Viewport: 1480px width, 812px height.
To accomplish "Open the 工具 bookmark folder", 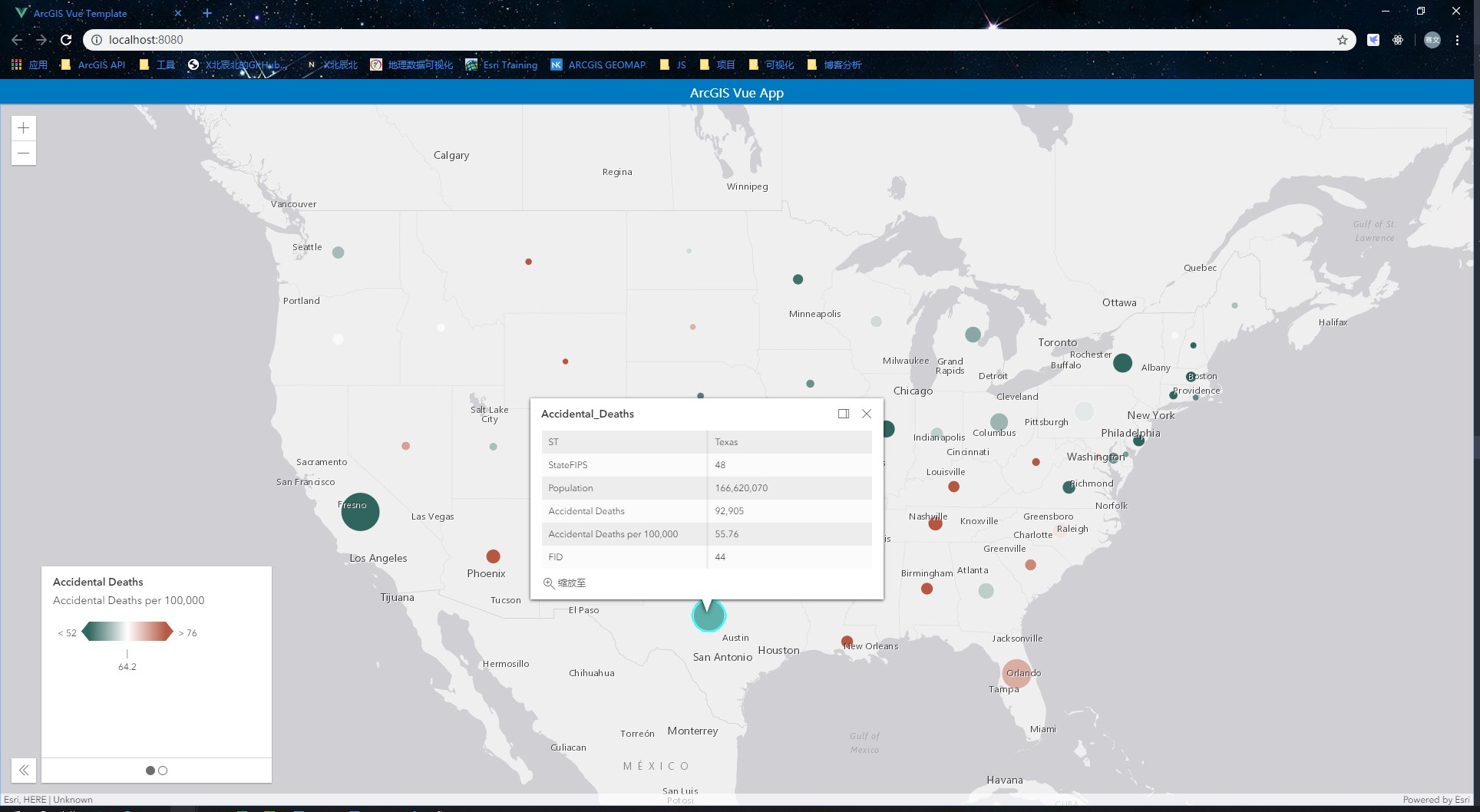I will click(x=157, y=64).
